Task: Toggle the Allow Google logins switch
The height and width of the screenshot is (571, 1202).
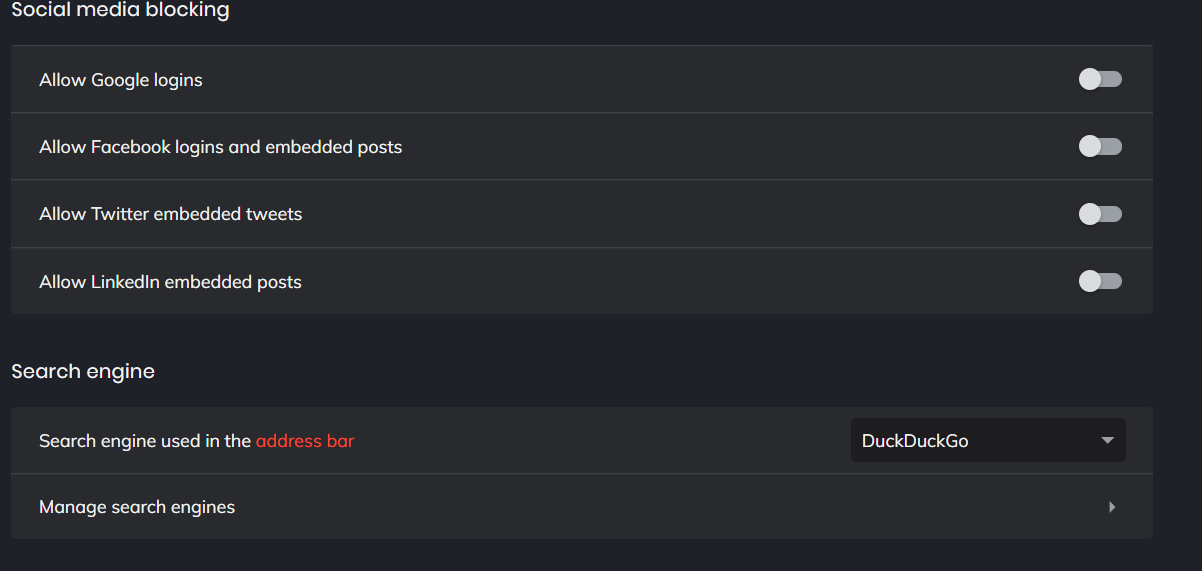Action: tap(1100, 79)
